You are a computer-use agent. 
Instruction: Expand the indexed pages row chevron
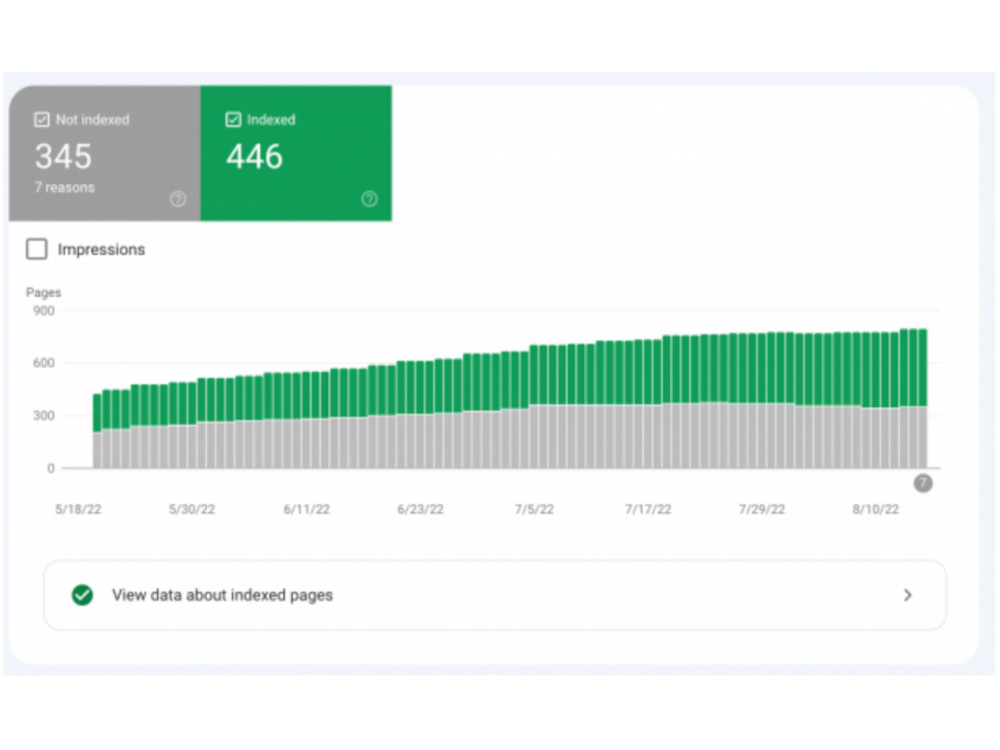(x=908, y=595)
